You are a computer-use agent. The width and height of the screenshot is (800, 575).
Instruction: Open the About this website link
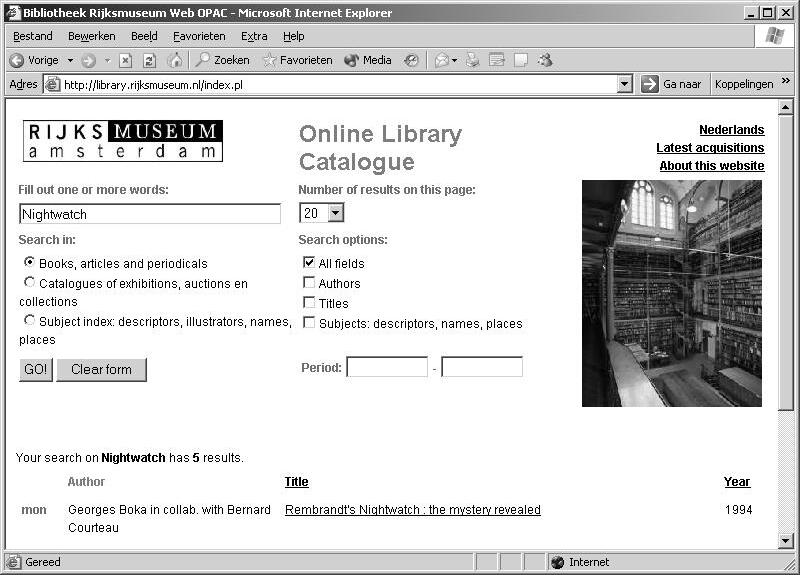point(712,165)
